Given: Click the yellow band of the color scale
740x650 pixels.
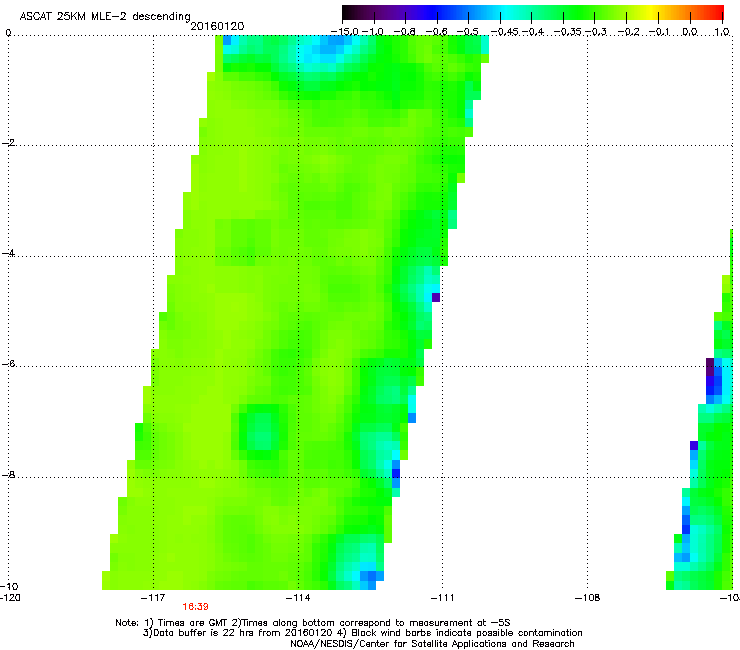Looking at the screenshot, I should pos(652,12).
